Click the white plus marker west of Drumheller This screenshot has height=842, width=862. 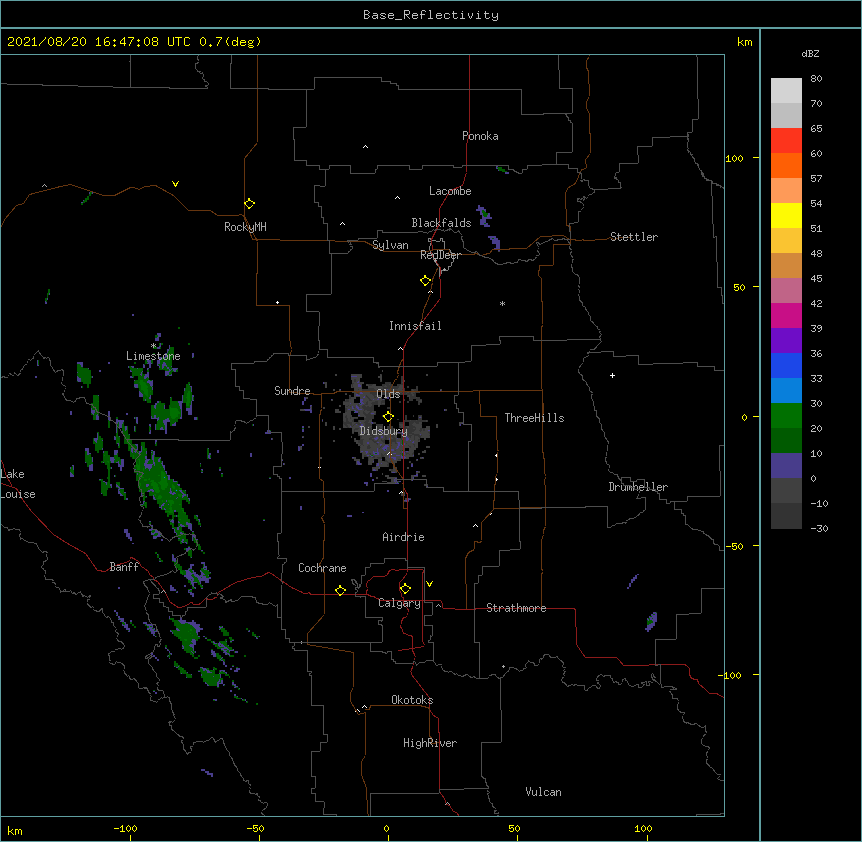[x=612, y=375]
